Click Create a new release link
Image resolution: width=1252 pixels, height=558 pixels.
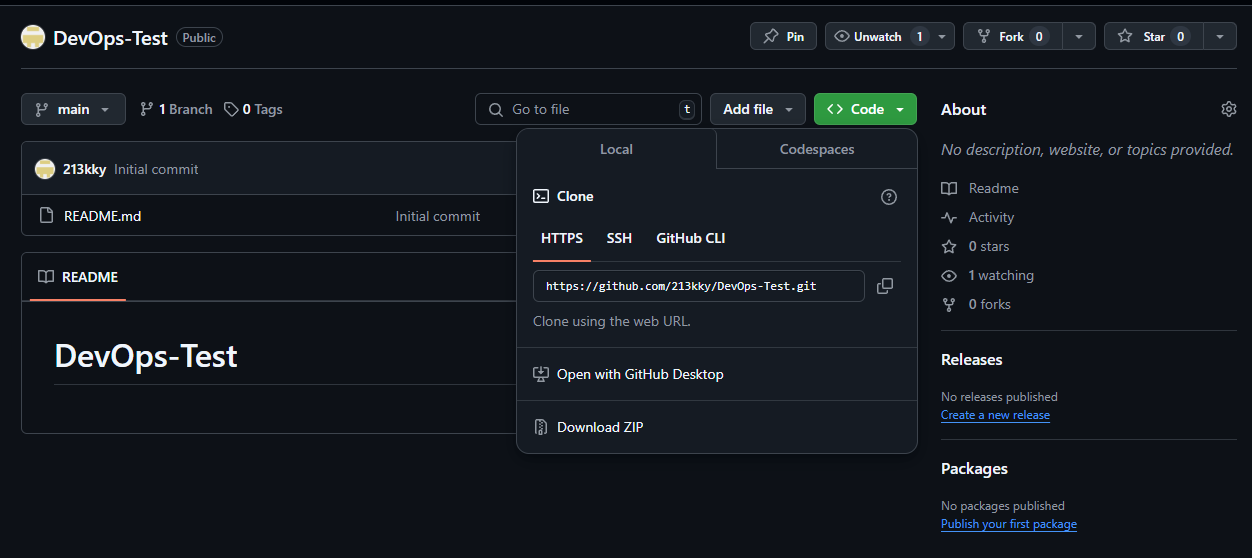click(x=995, y=415)
